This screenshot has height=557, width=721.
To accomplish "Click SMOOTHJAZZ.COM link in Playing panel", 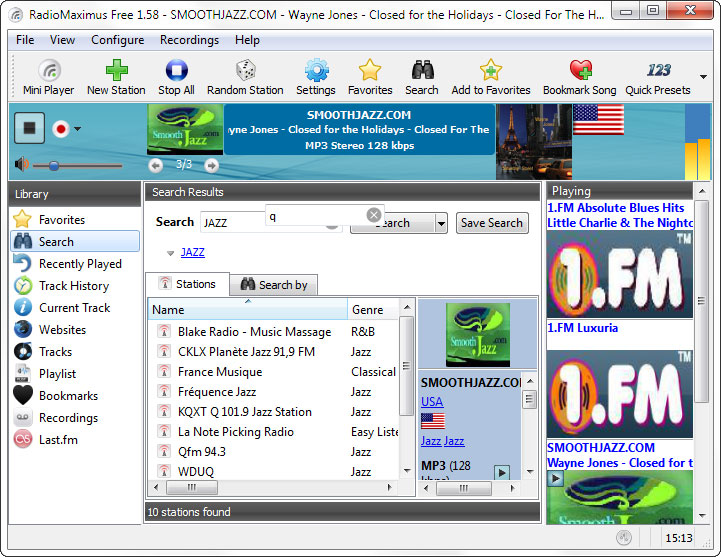I will point(601,448).
